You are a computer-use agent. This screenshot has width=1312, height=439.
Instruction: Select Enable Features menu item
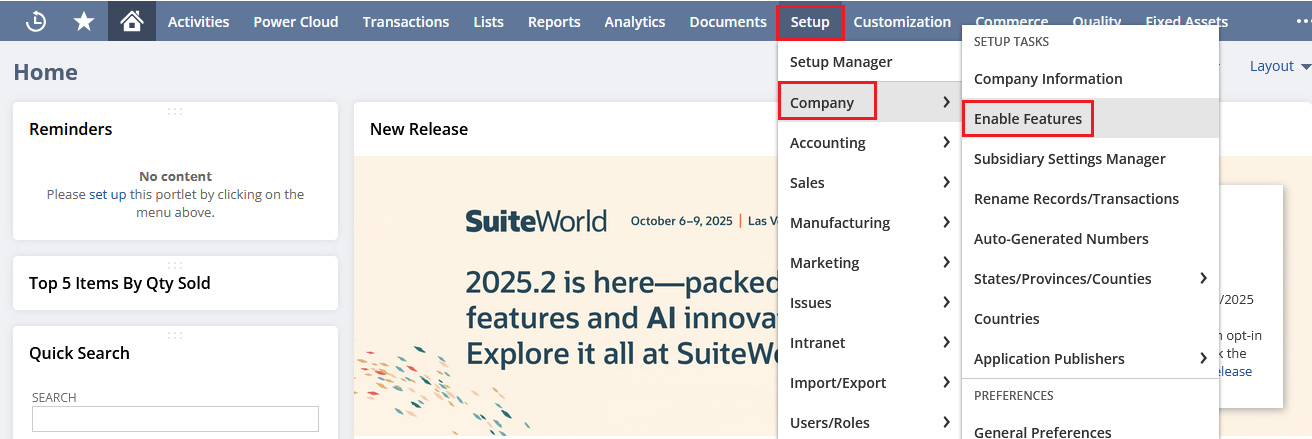coord(1027,119)
